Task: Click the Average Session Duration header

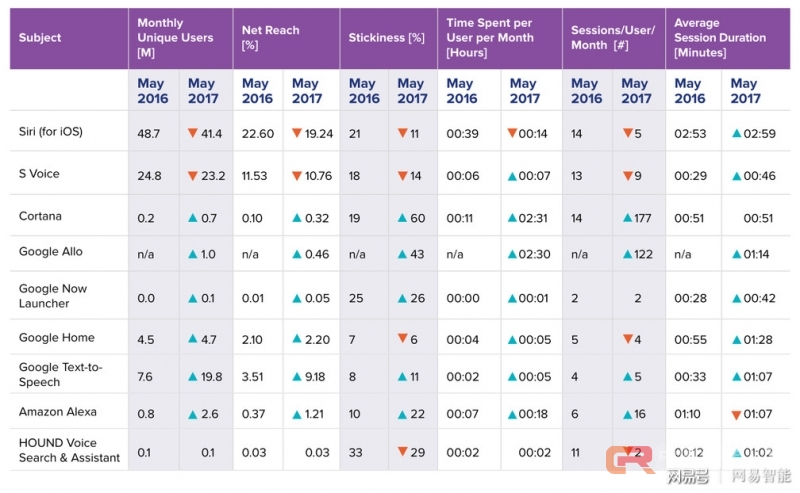Action: (x=720, y=38)
